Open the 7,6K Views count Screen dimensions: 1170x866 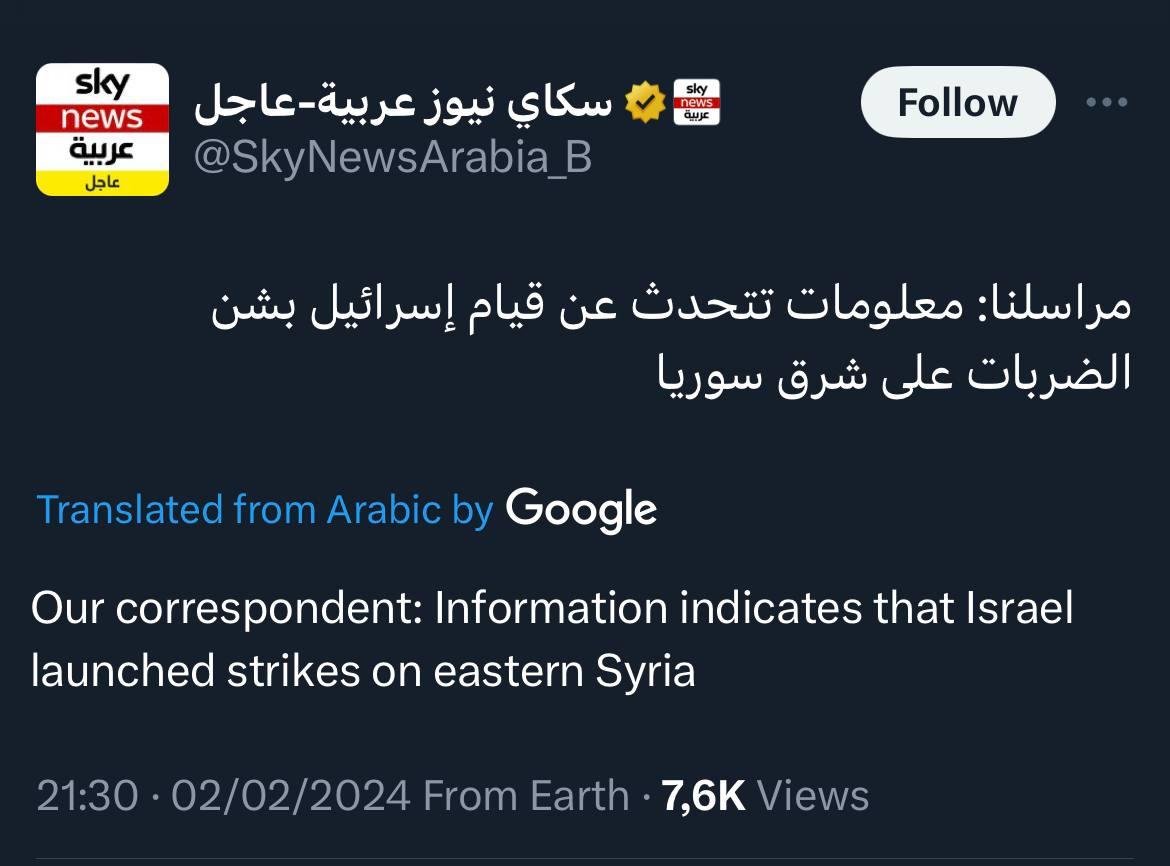point(766,796)
